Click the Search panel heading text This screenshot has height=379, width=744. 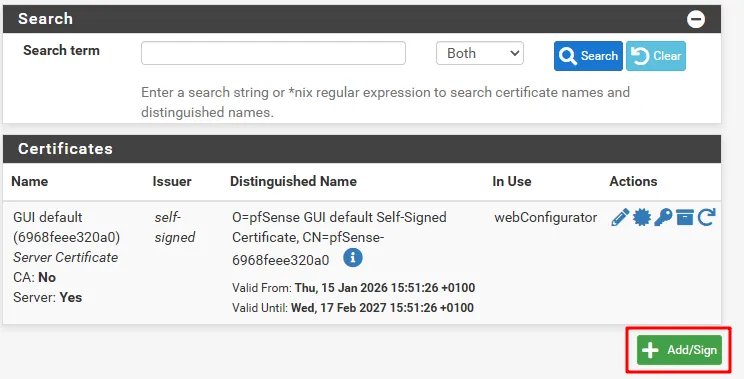point(45,18)
